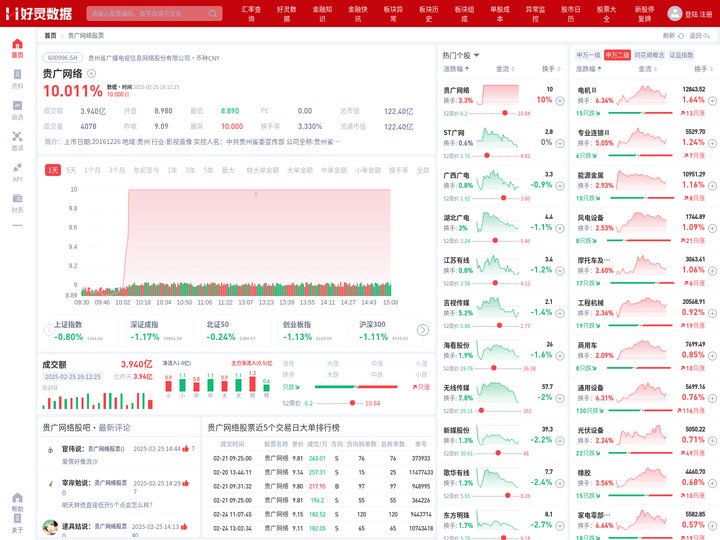The width and height of the screenshot is (720, 540).
Task: Click plus icon in 广西广电 row
Action: click(x=560, y=186)
